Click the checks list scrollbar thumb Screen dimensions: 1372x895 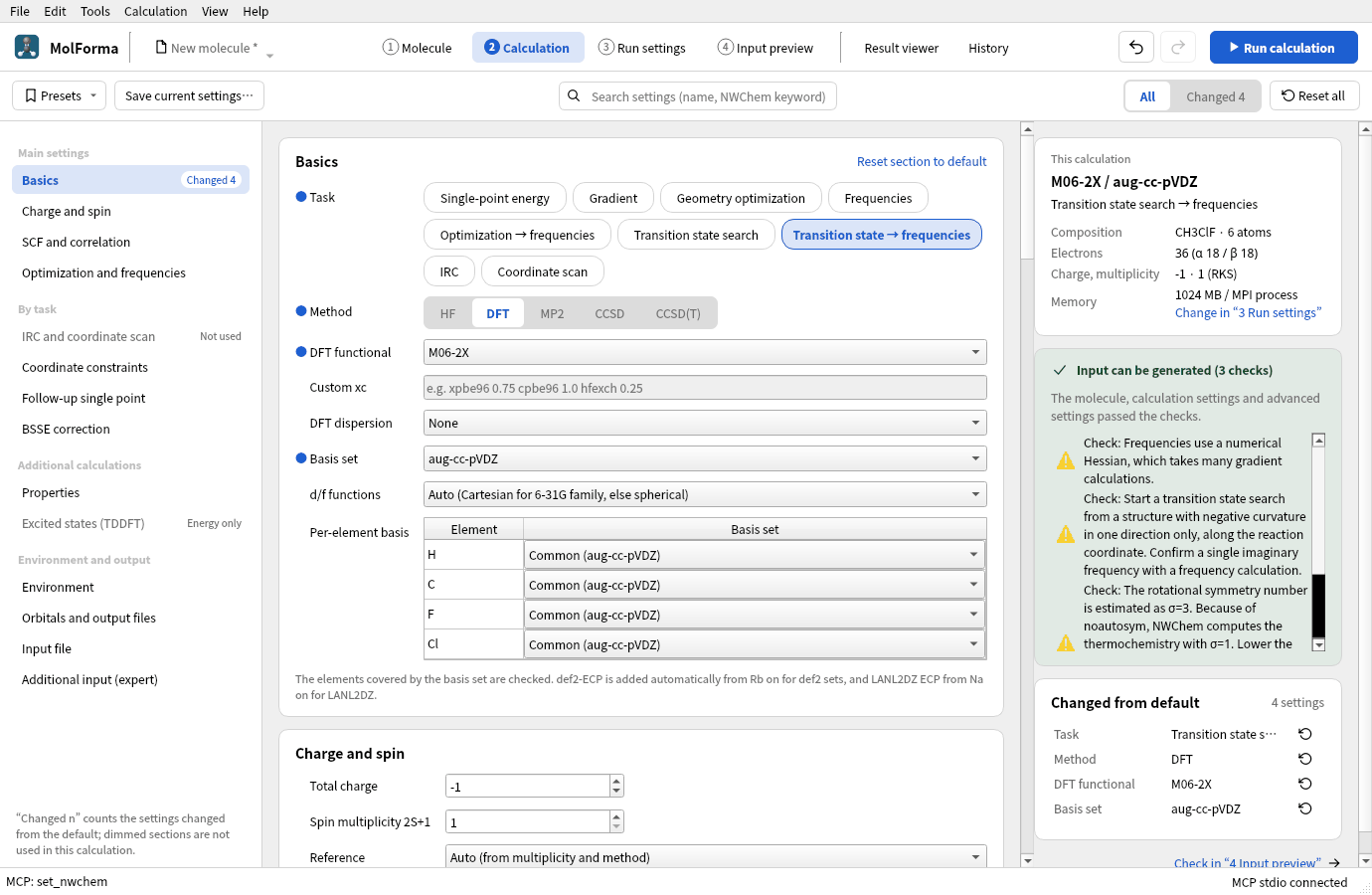pyautogui.click(x=1318, y=606)
